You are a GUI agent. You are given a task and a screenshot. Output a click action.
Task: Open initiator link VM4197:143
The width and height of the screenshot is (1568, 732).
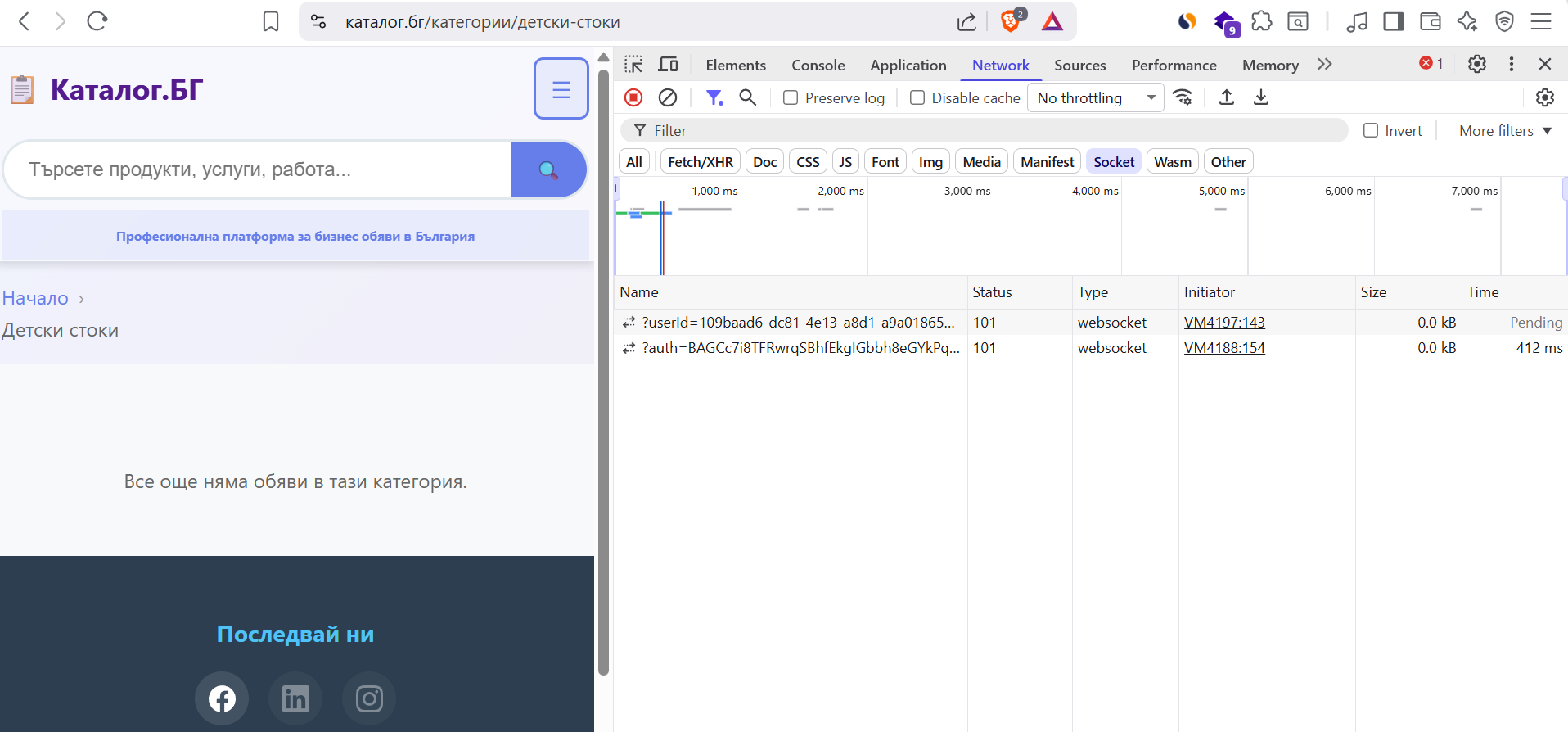pyautogui.click(x=1224, y=323)
